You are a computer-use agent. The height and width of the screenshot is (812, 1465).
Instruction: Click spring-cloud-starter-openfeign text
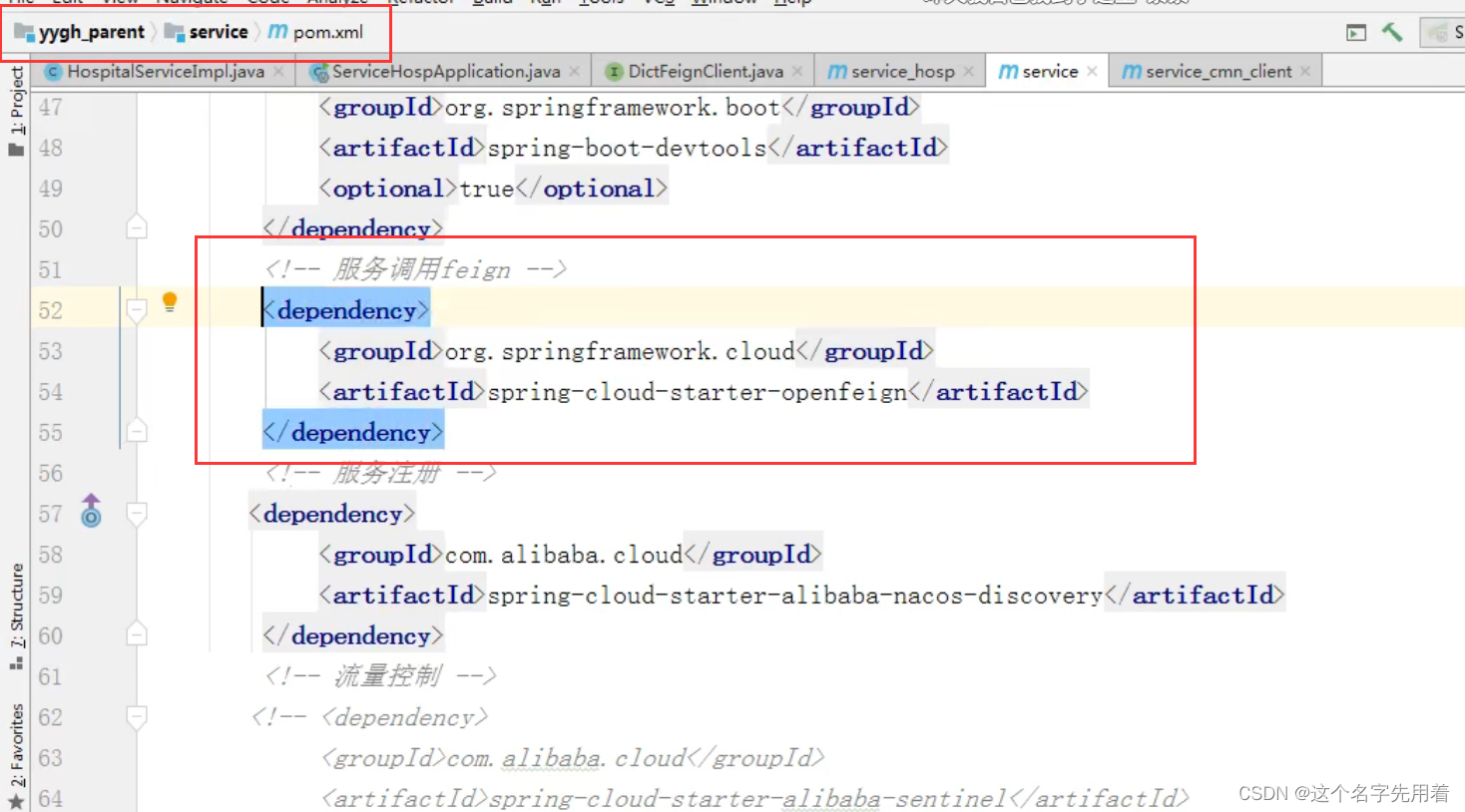[698, 392]
